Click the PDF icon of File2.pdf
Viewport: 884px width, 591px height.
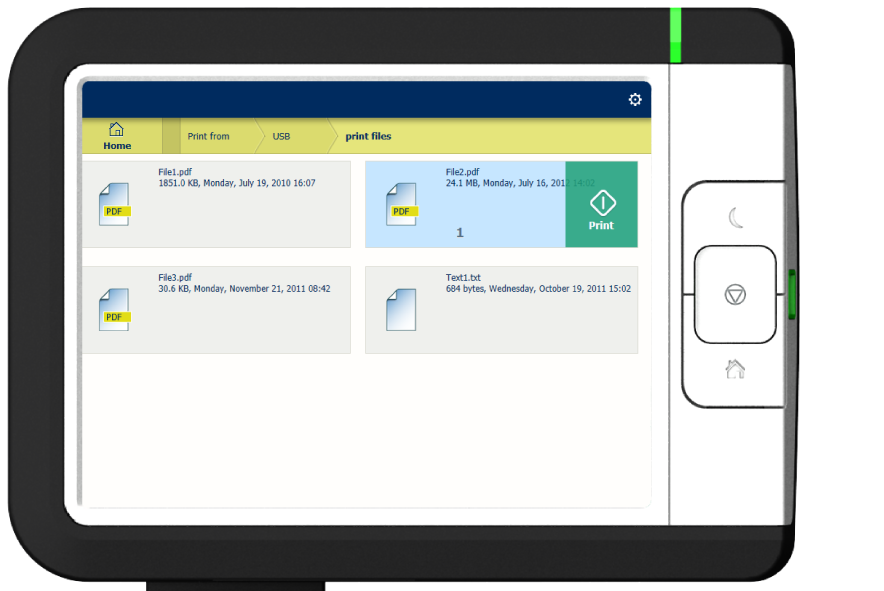tap(402, 205)
